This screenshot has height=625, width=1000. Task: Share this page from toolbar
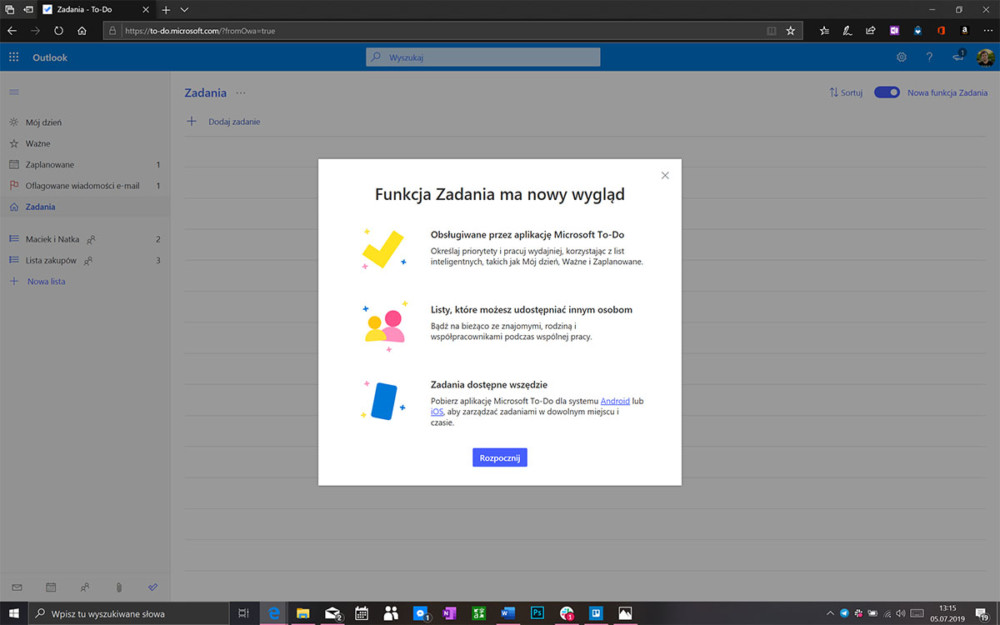click(x=871, y=31)
